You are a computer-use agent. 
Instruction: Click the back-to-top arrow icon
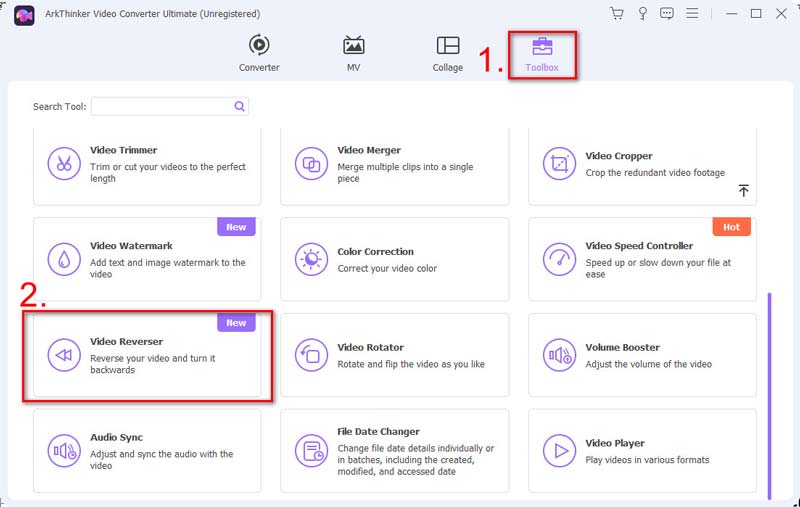(743, 191)
